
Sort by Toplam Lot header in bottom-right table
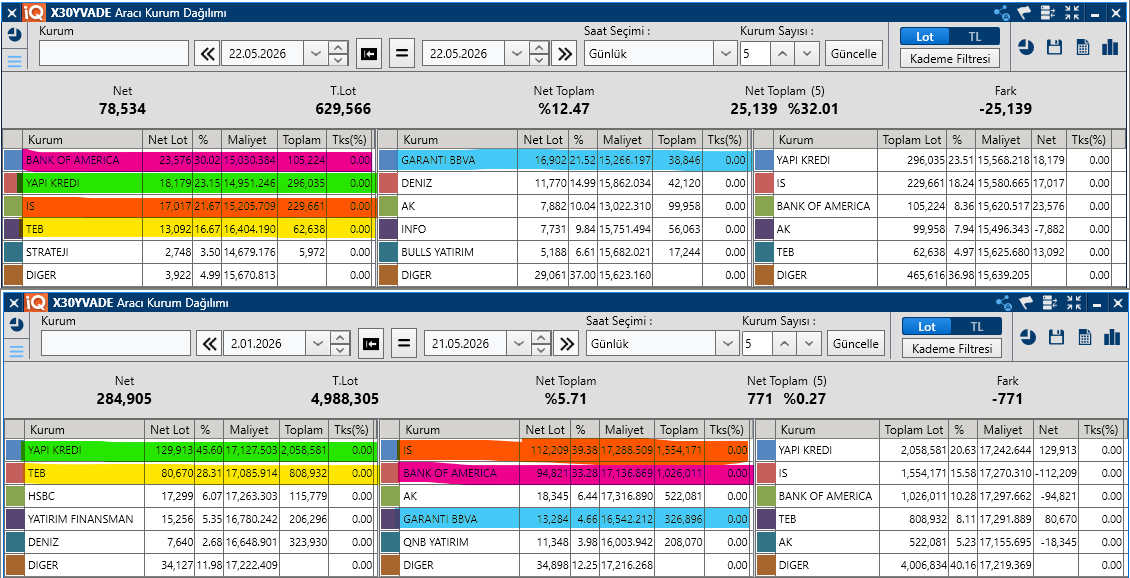[914, 430]
